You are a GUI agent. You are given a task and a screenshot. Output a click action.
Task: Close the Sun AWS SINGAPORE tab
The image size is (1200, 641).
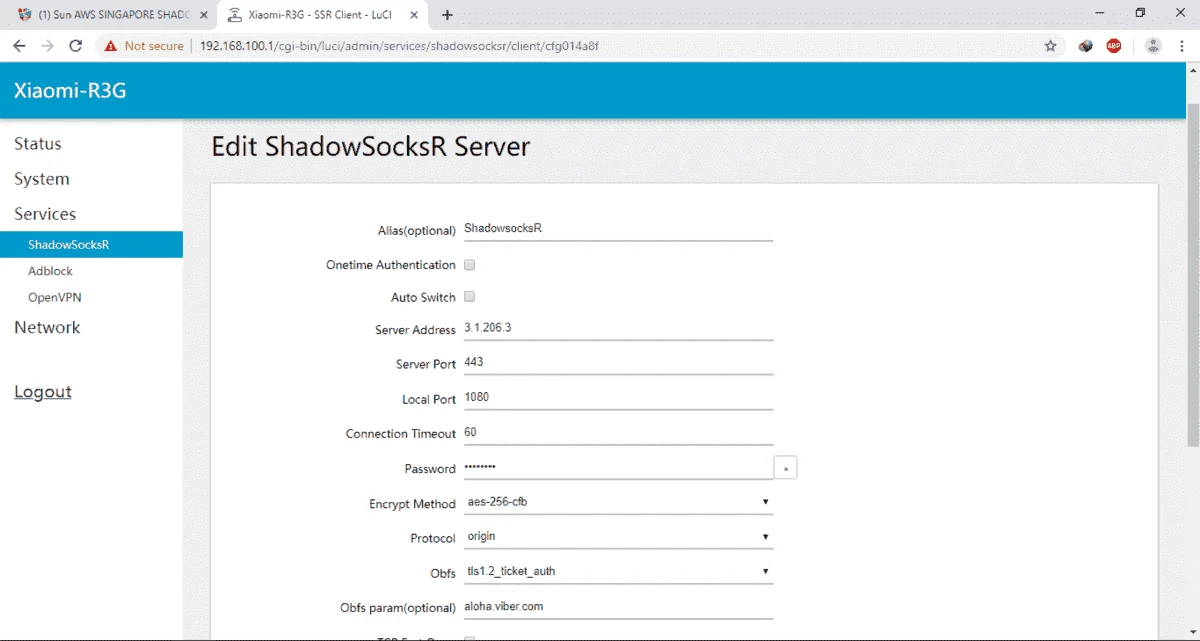click(203, 15)
